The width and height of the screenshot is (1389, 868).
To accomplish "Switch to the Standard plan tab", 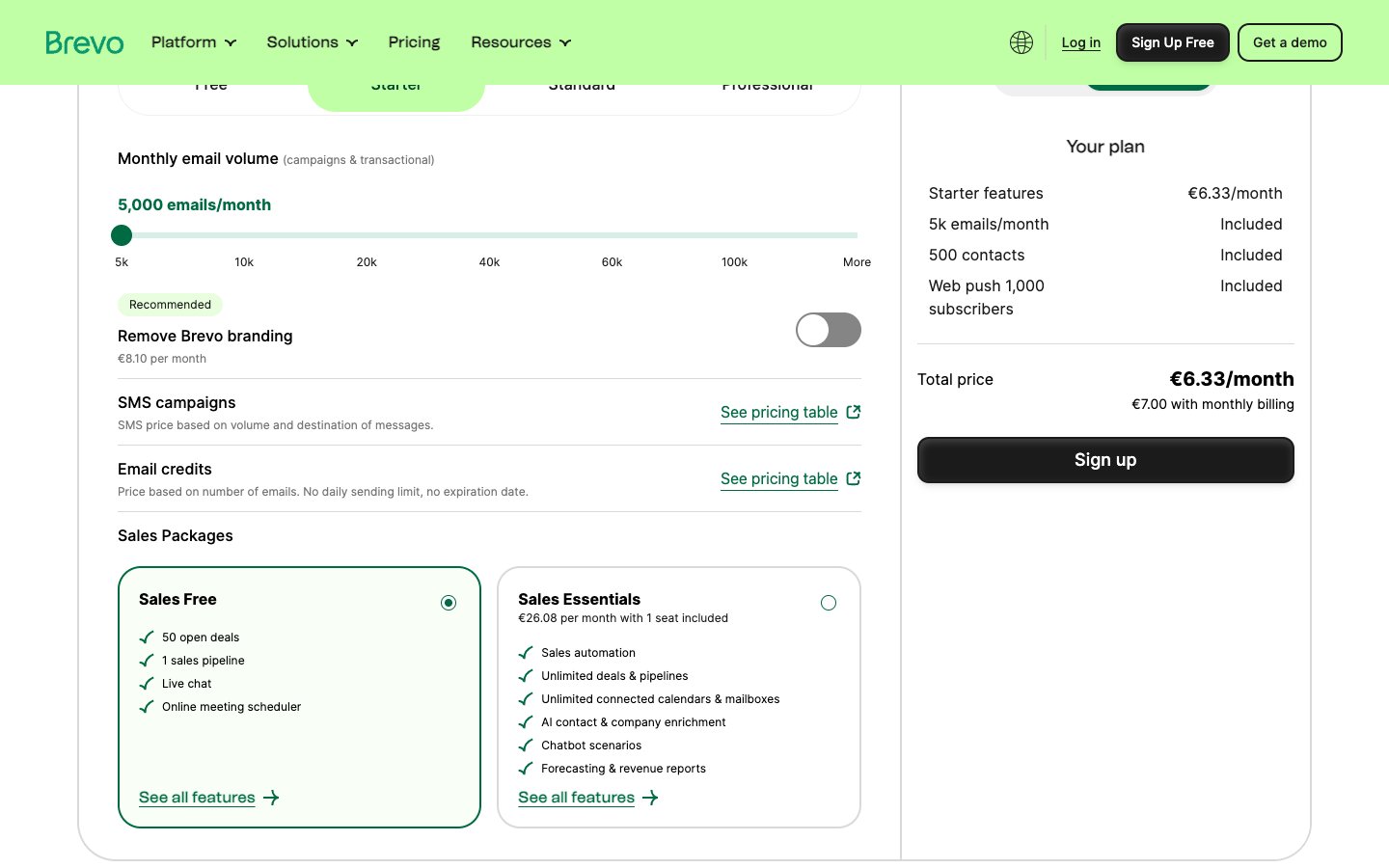I will [582, 89].
